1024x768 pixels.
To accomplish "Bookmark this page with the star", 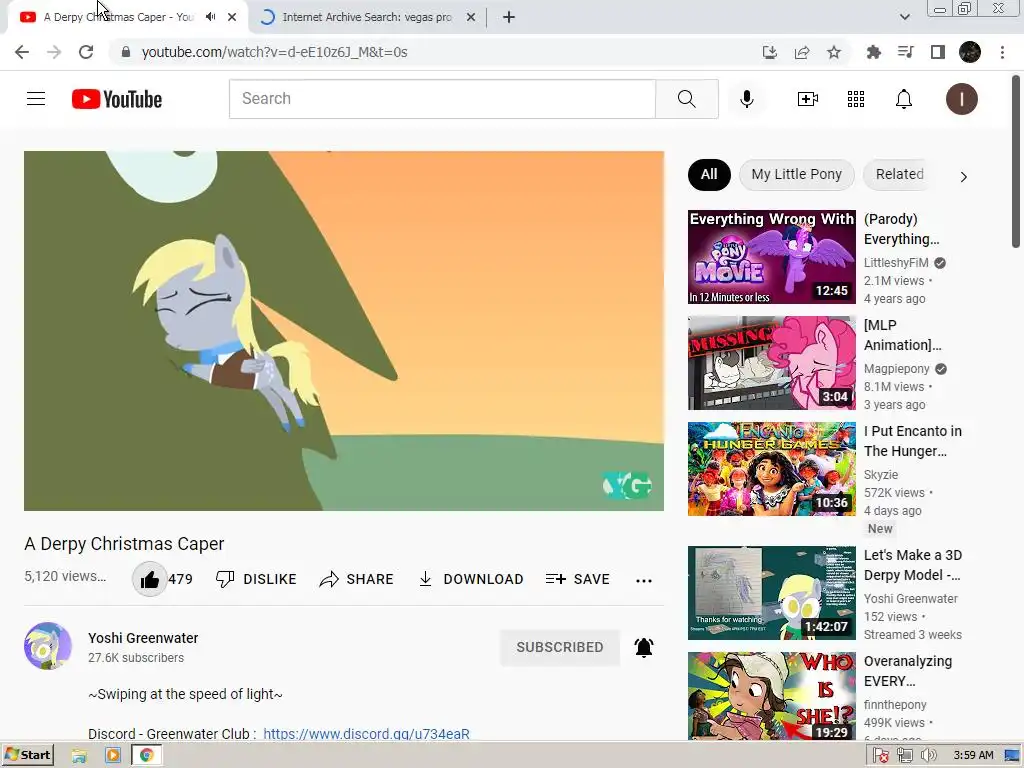I will (833, 52).
